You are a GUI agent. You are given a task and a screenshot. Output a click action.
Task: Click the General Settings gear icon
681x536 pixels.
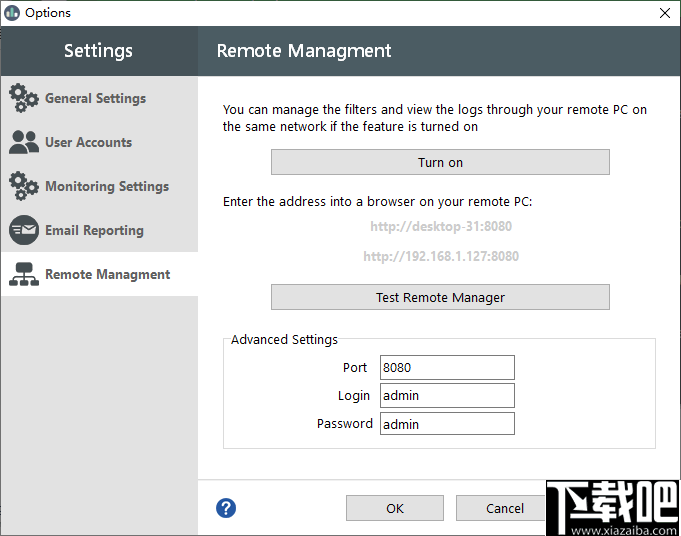[x=24, y=98]
